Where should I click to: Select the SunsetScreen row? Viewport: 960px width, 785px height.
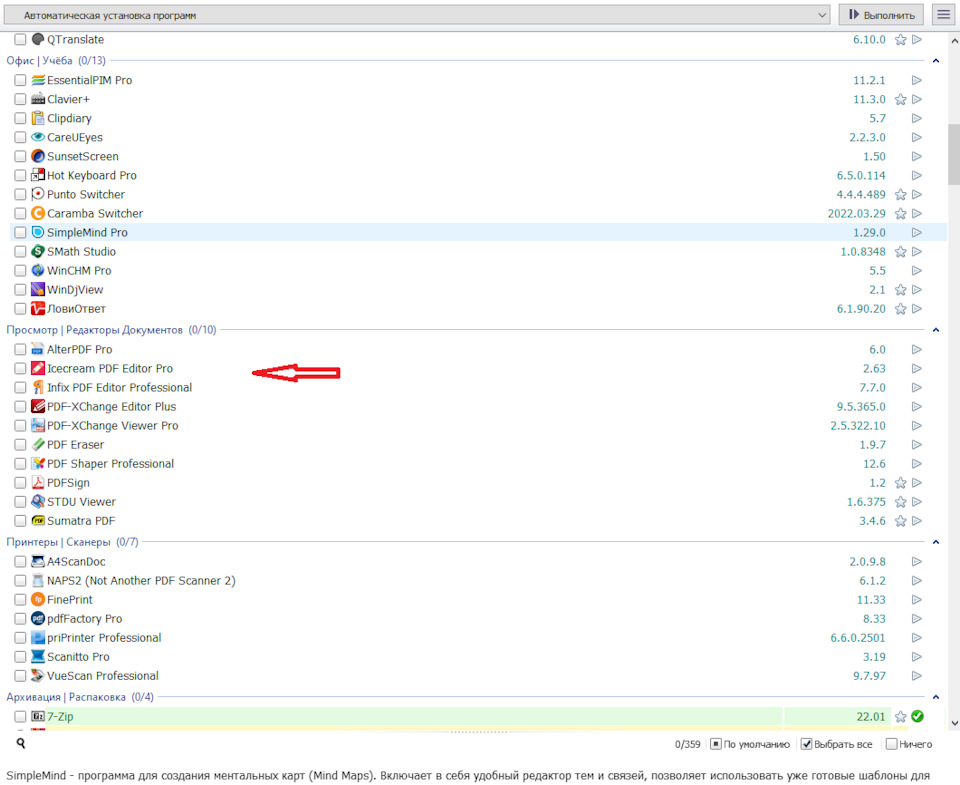(479, 157)
